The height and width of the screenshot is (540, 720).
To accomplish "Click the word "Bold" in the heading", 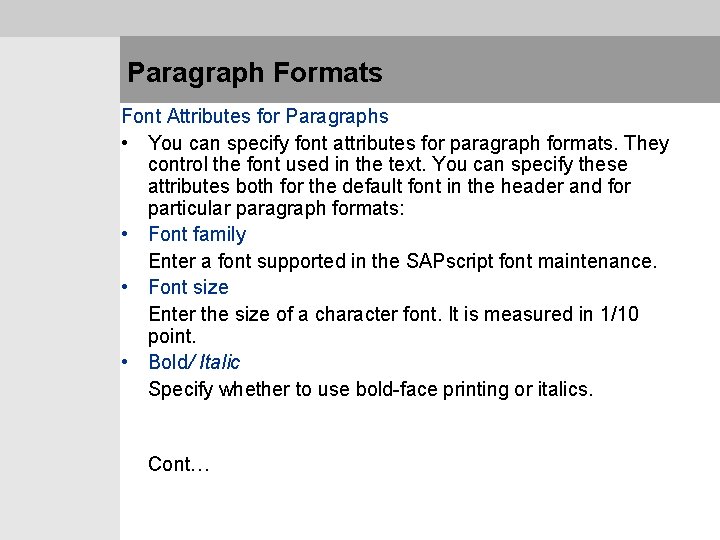I will click(168, 362).
